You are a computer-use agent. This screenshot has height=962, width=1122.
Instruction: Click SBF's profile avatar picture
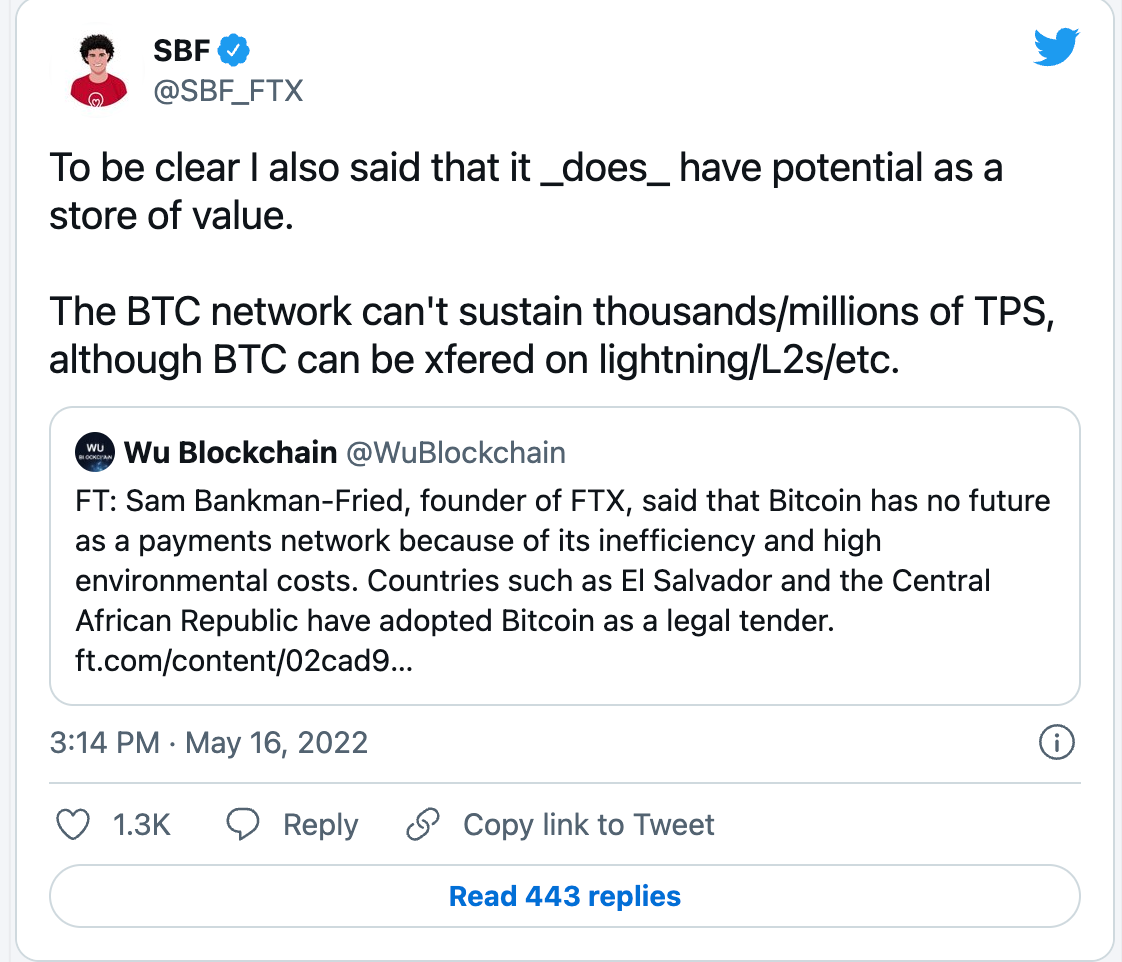98,69
